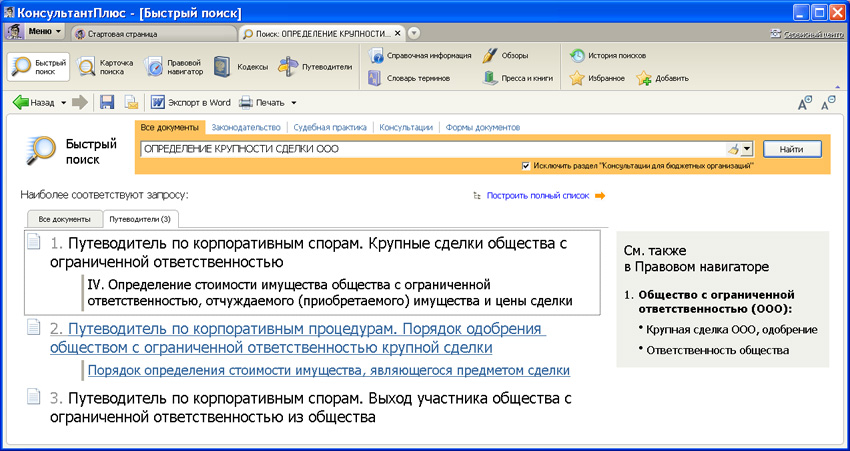Open Избранное star icon
This screenshot has width=850, height=451.
577,78
